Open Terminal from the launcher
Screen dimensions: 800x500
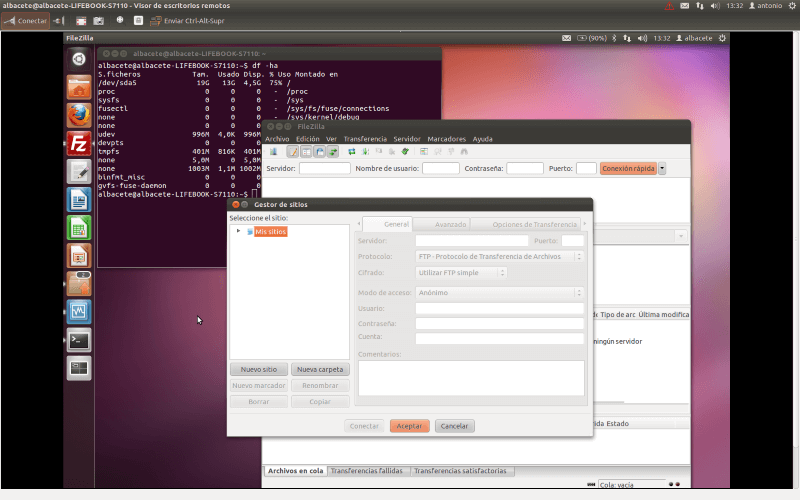tap(79, 340)
